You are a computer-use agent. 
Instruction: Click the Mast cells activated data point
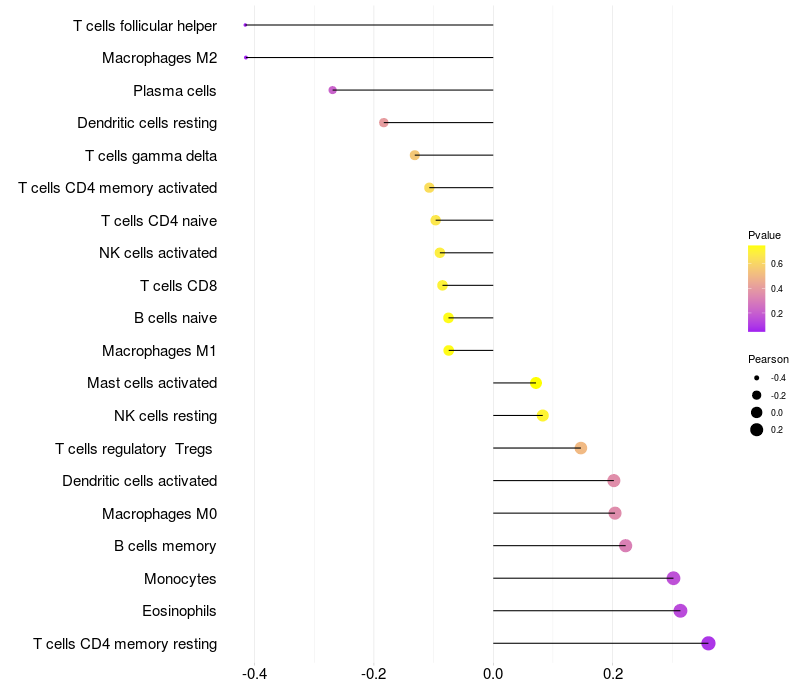535,383
